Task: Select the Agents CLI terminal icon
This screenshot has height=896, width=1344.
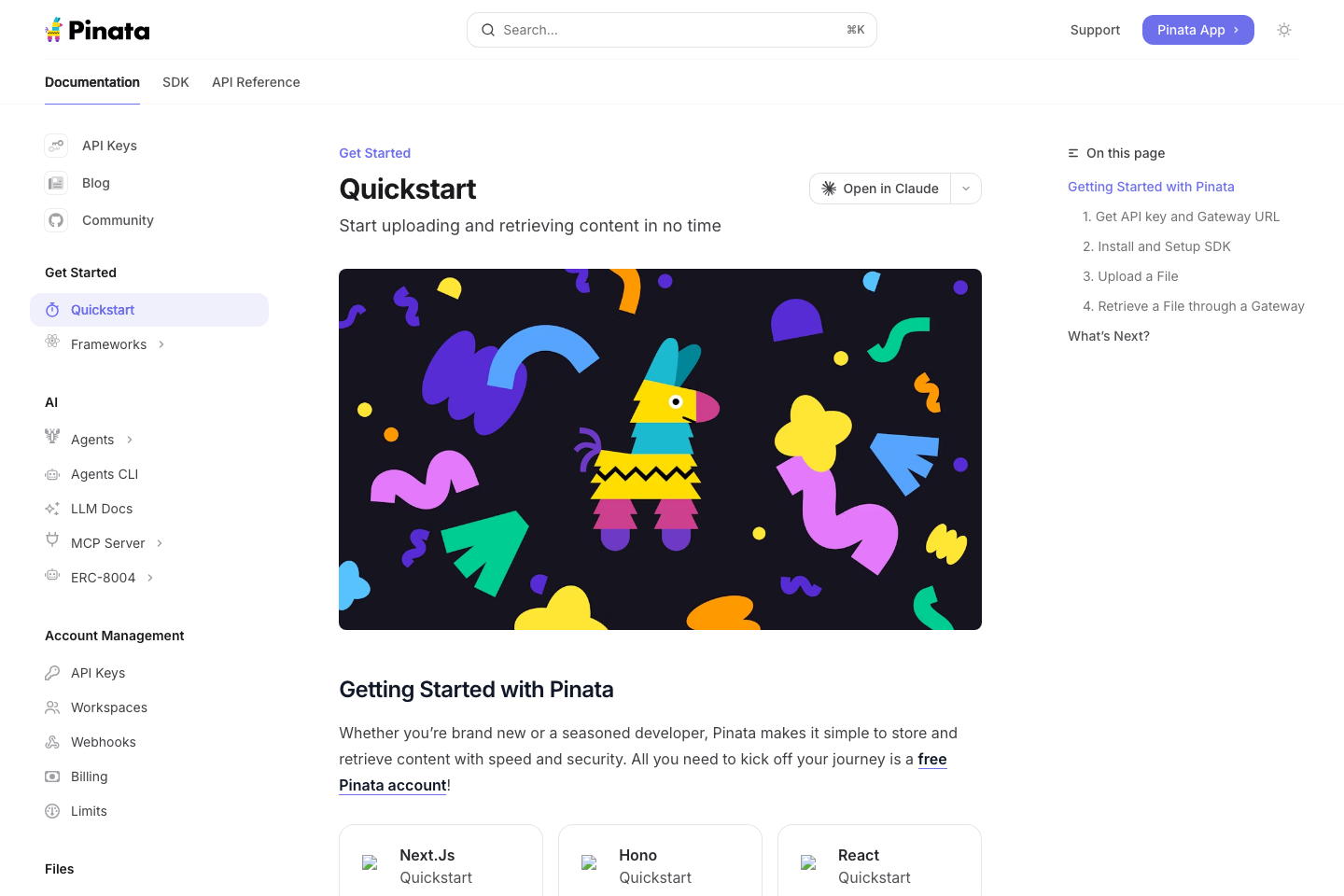Action: (52, 474)
